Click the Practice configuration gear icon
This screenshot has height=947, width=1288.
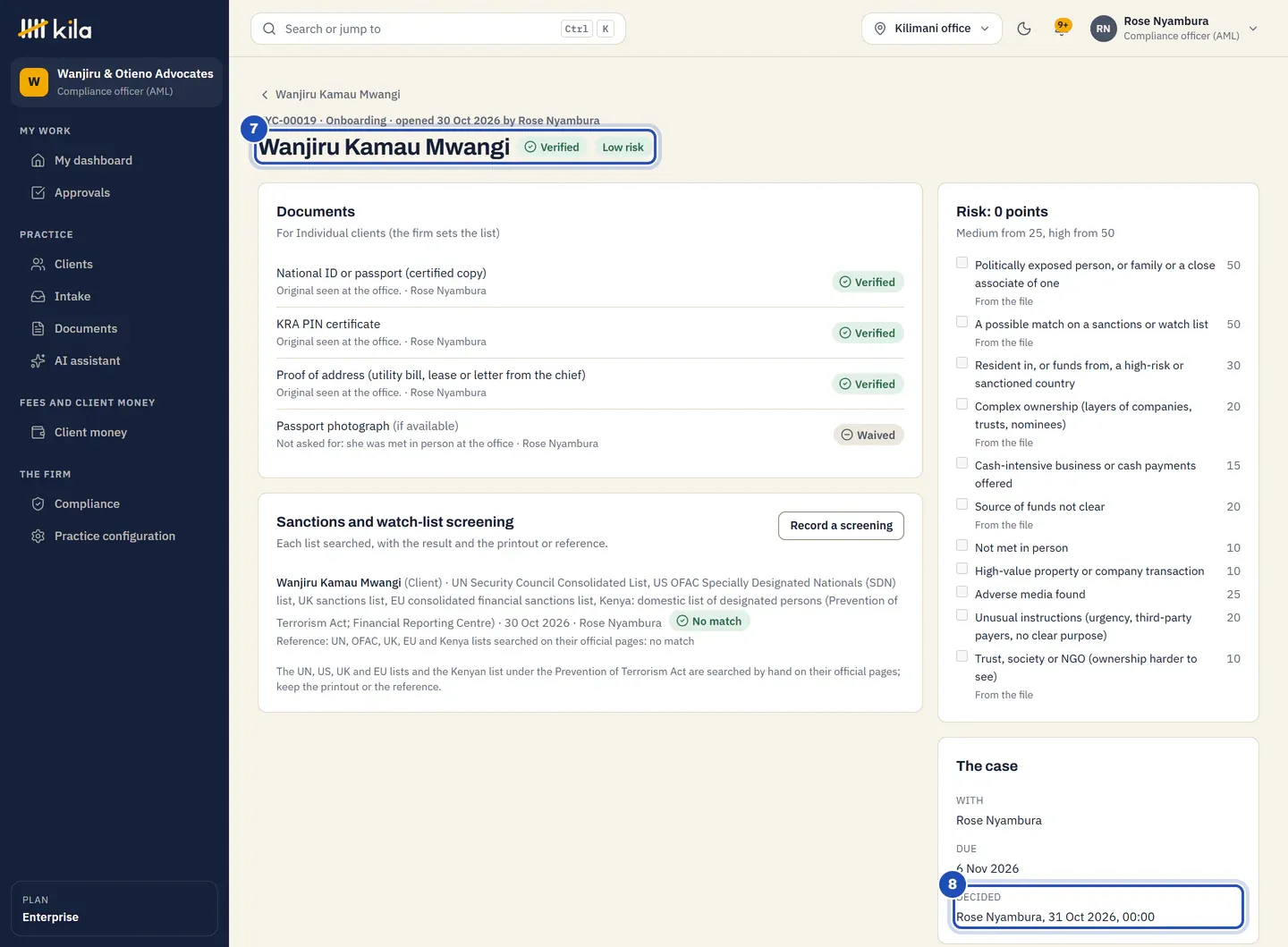[38, 536]
